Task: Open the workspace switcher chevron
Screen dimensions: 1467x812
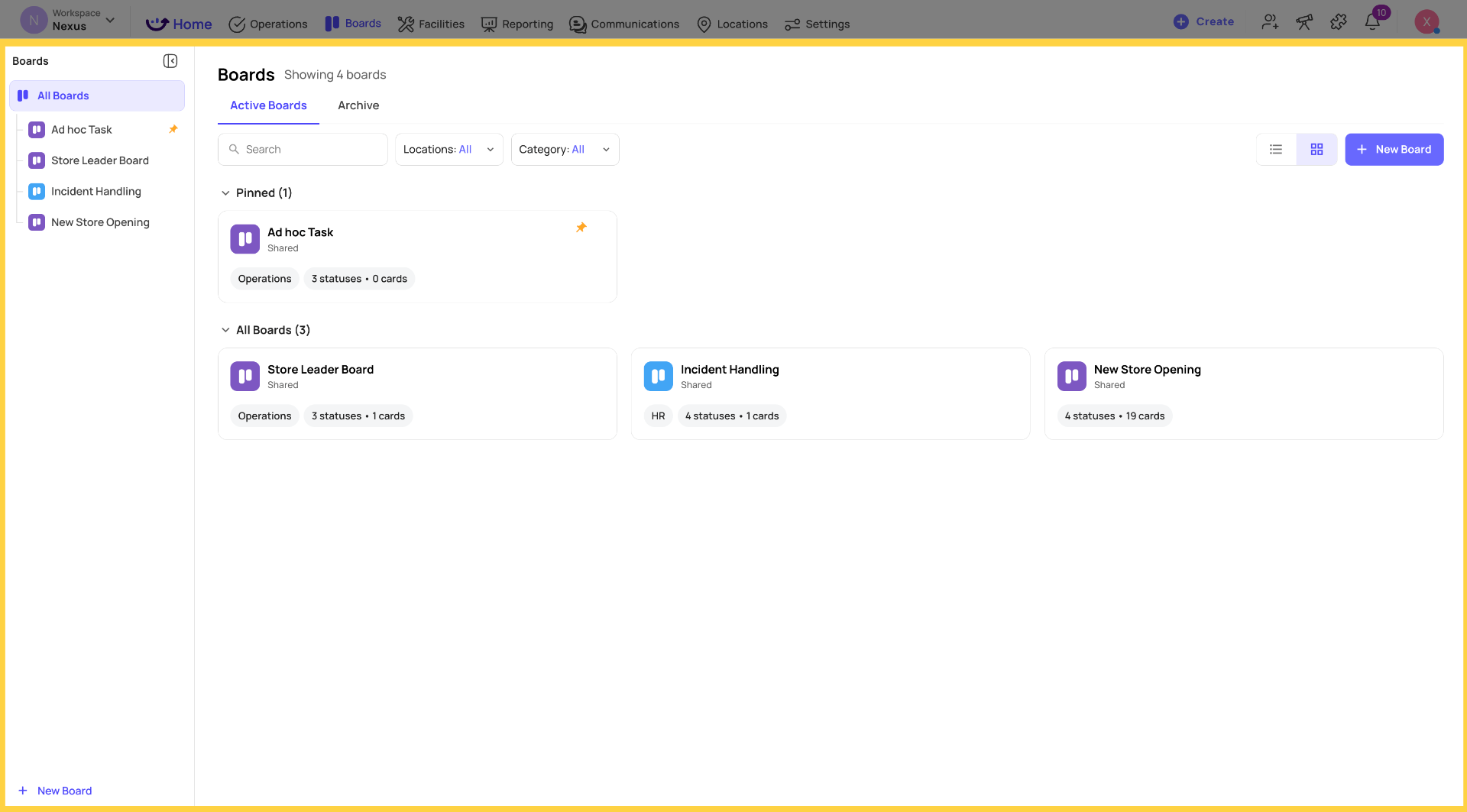Action: [x=110, y=21]
